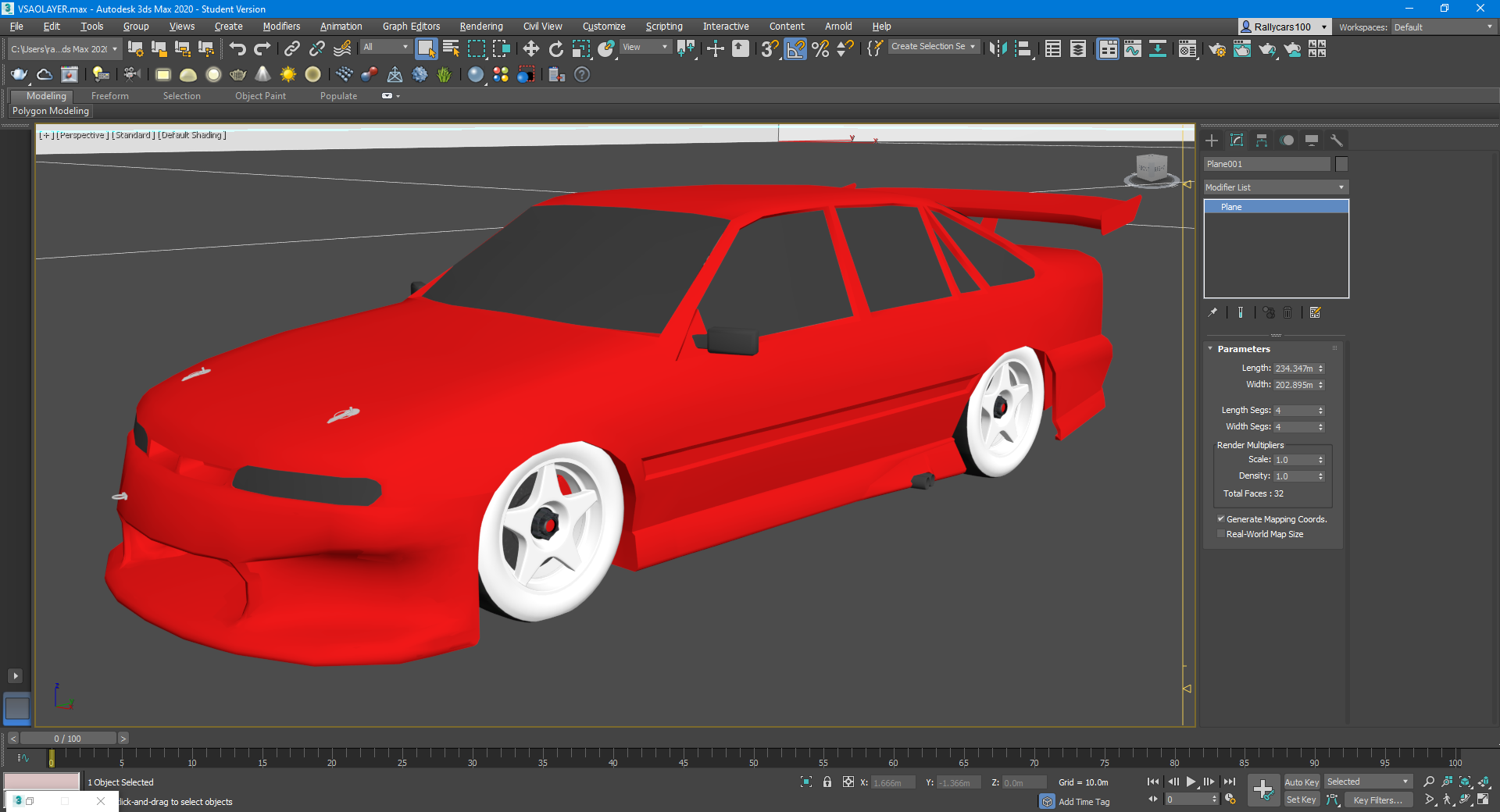Viewport: 1500px width, 812px height.
Task: Click Play Animation button
Action: point(1191,782)
